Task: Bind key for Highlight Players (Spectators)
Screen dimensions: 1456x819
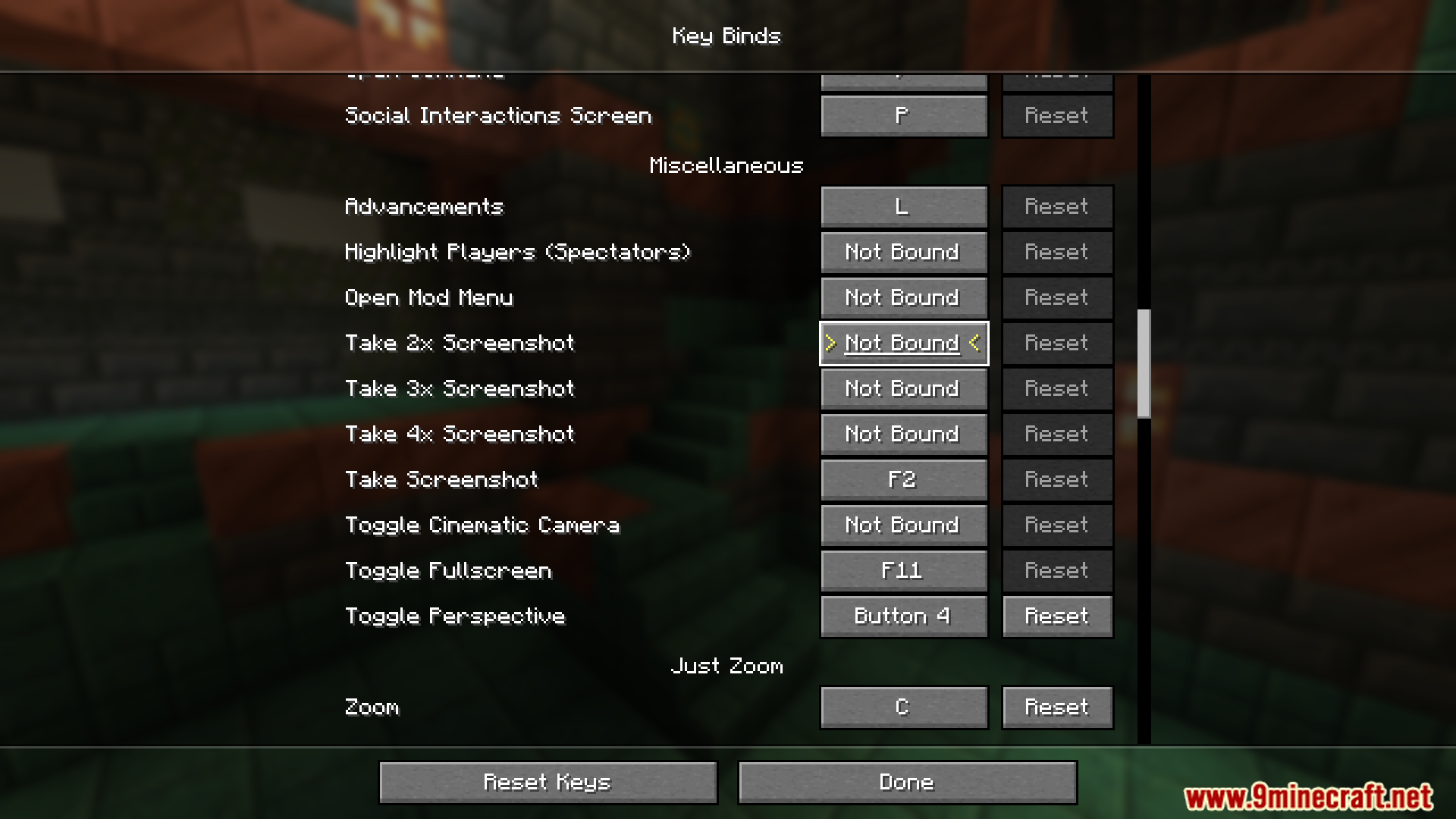Action: click(904, 252)
